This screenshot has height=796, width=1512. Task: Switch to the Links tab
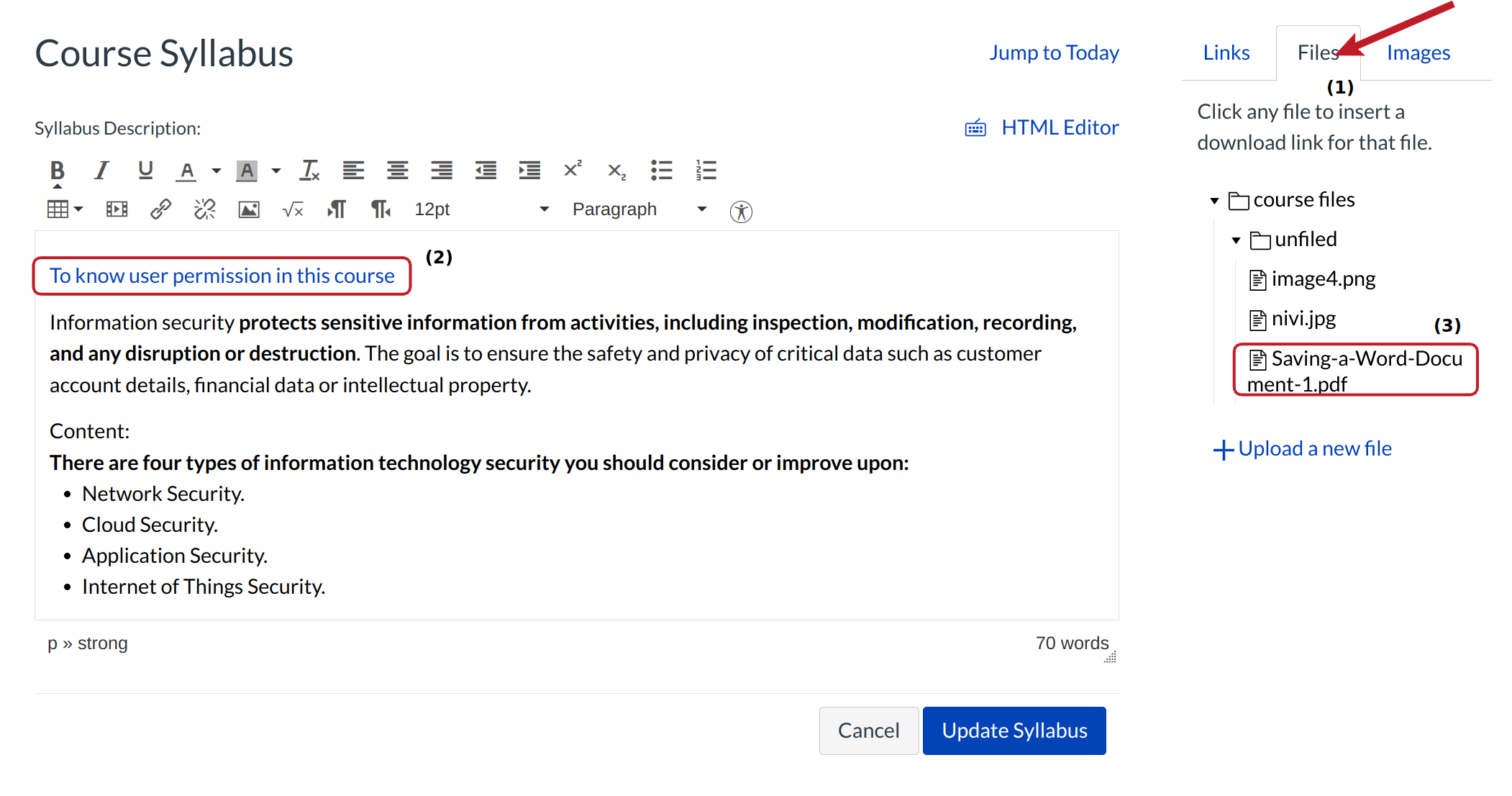click(1226, 53)
